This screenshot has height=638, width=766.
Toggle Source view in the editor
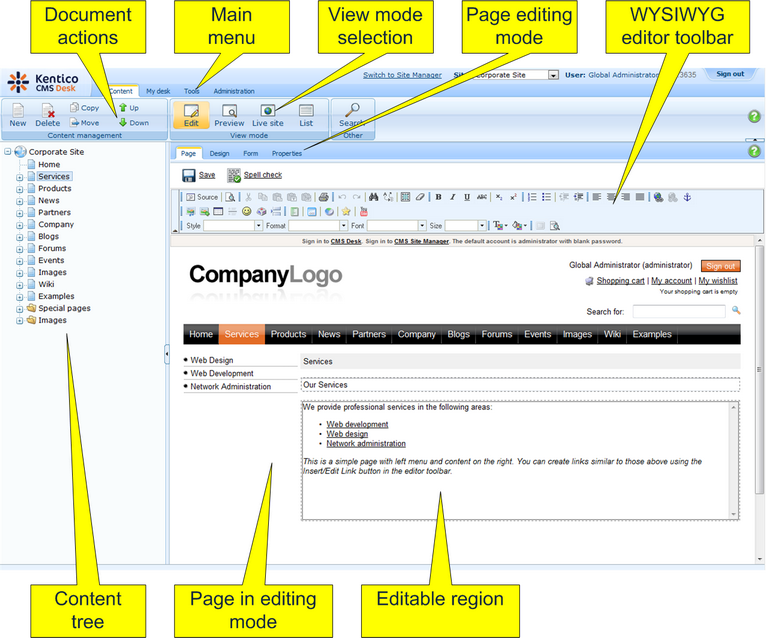tap(201, 197)
